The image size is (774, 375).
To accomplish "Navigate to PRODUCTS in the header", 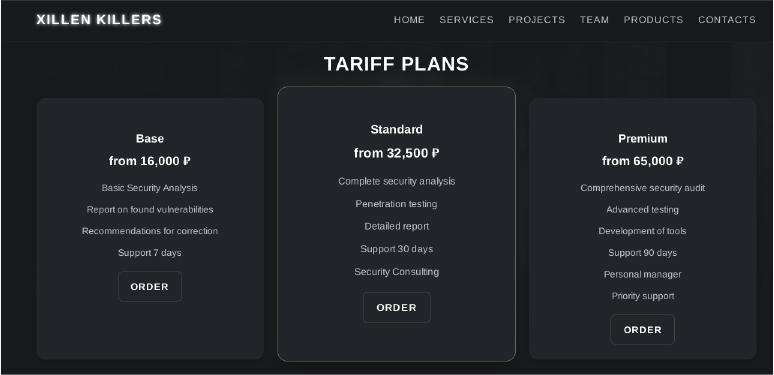I will tap(654, 20).
